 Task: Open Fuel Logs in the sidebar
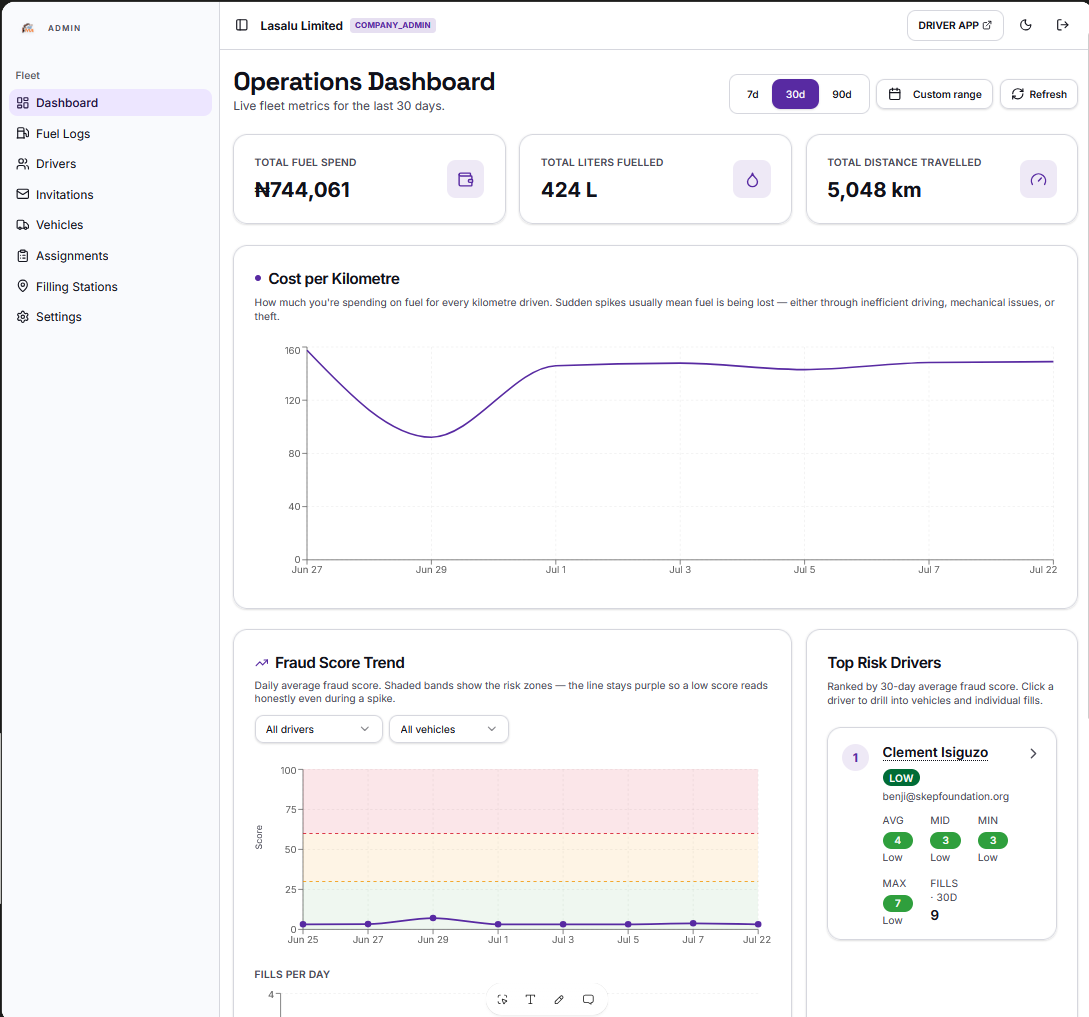[110, 133]
